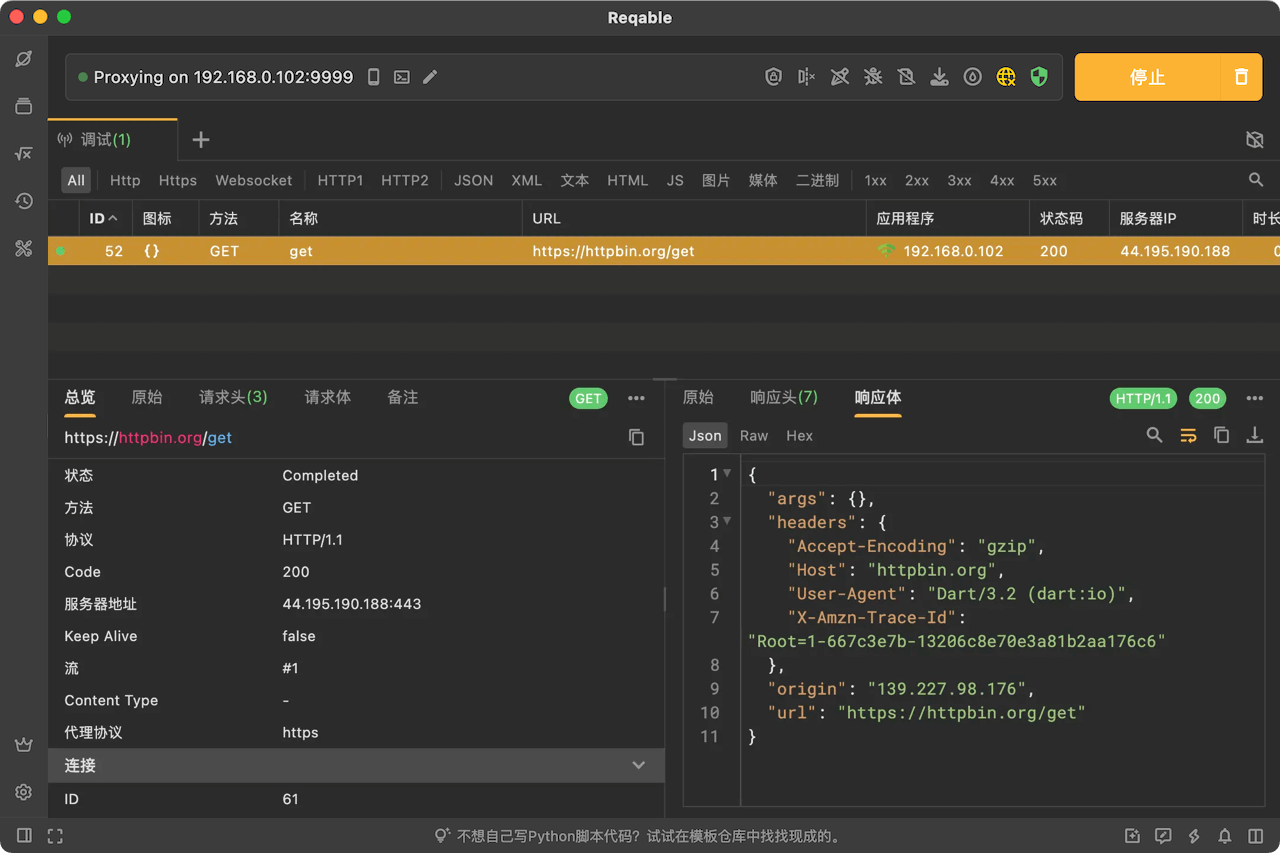Click the pencil edit icon beside proxy address
The width and height of the screenshot is (1280, 853).
pyautogui.click(x=430, y=77)
